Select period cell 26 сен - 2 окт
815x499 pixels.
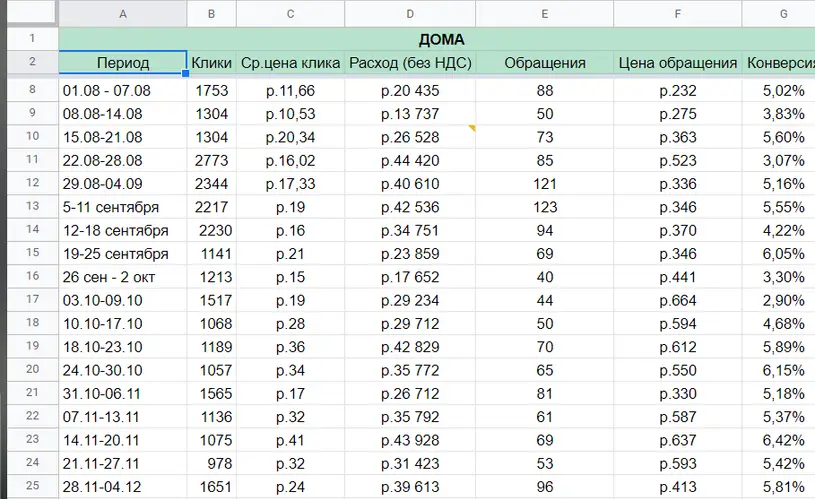(123, 277)
